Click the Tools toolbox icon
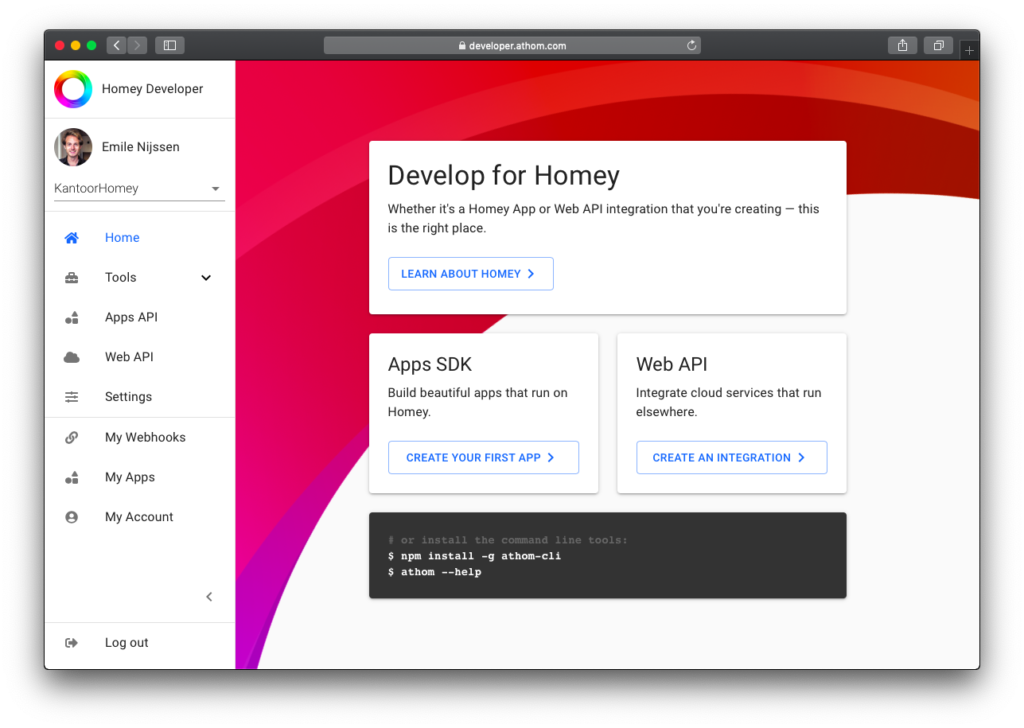 (72, 278)
